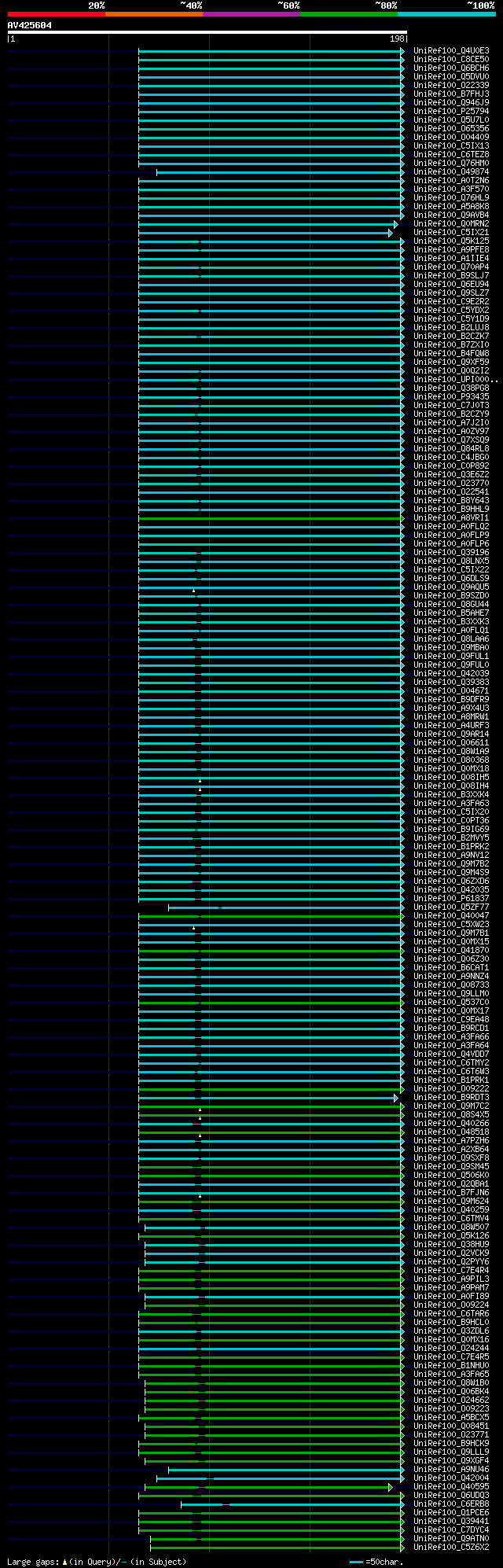The image size is (503, 1568).
Task: Open hit UniRef100_O65356
Action: [451, 129]
